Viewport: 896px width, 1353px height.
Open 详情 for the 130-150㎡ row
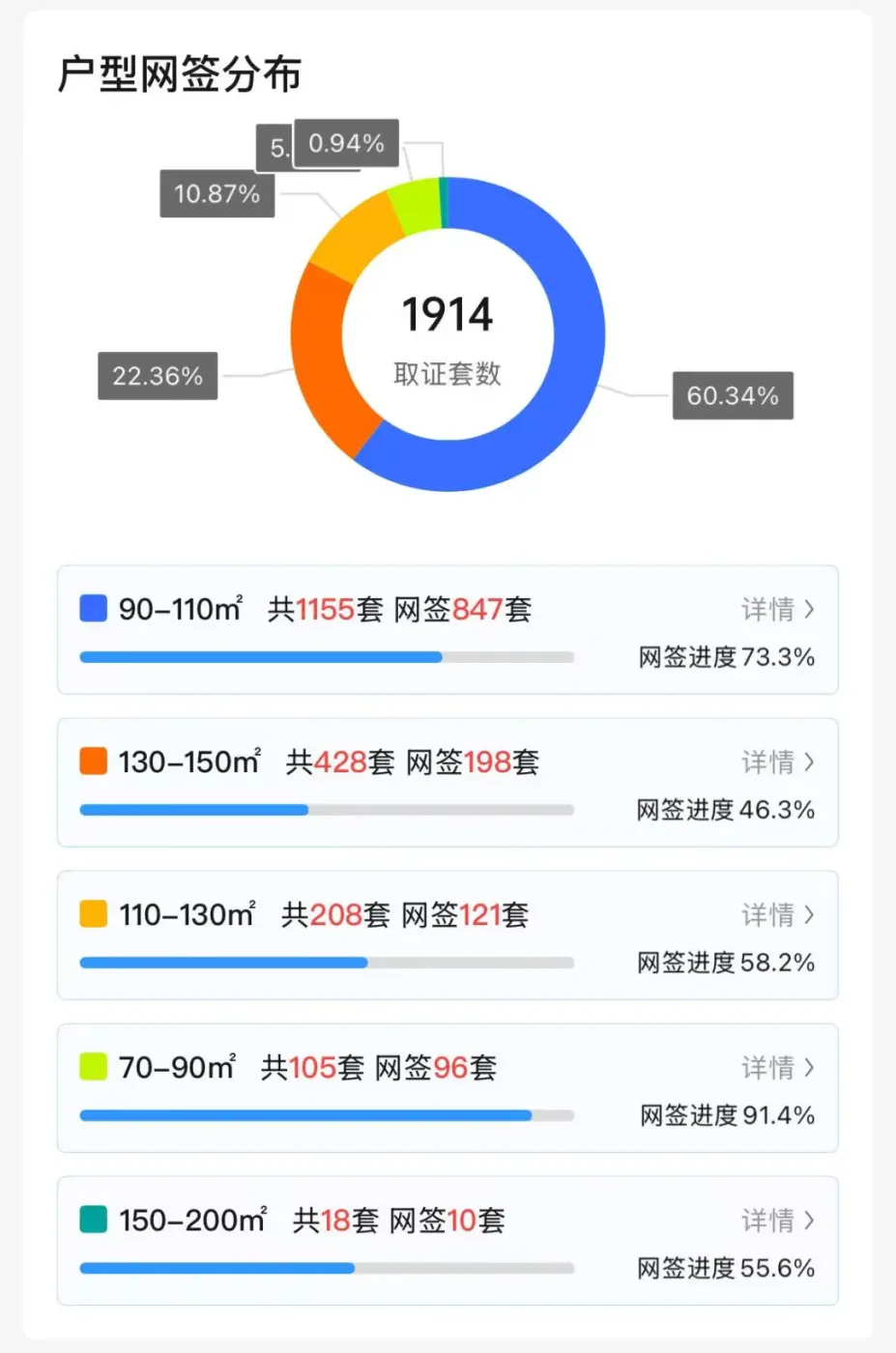pos(777,763)
